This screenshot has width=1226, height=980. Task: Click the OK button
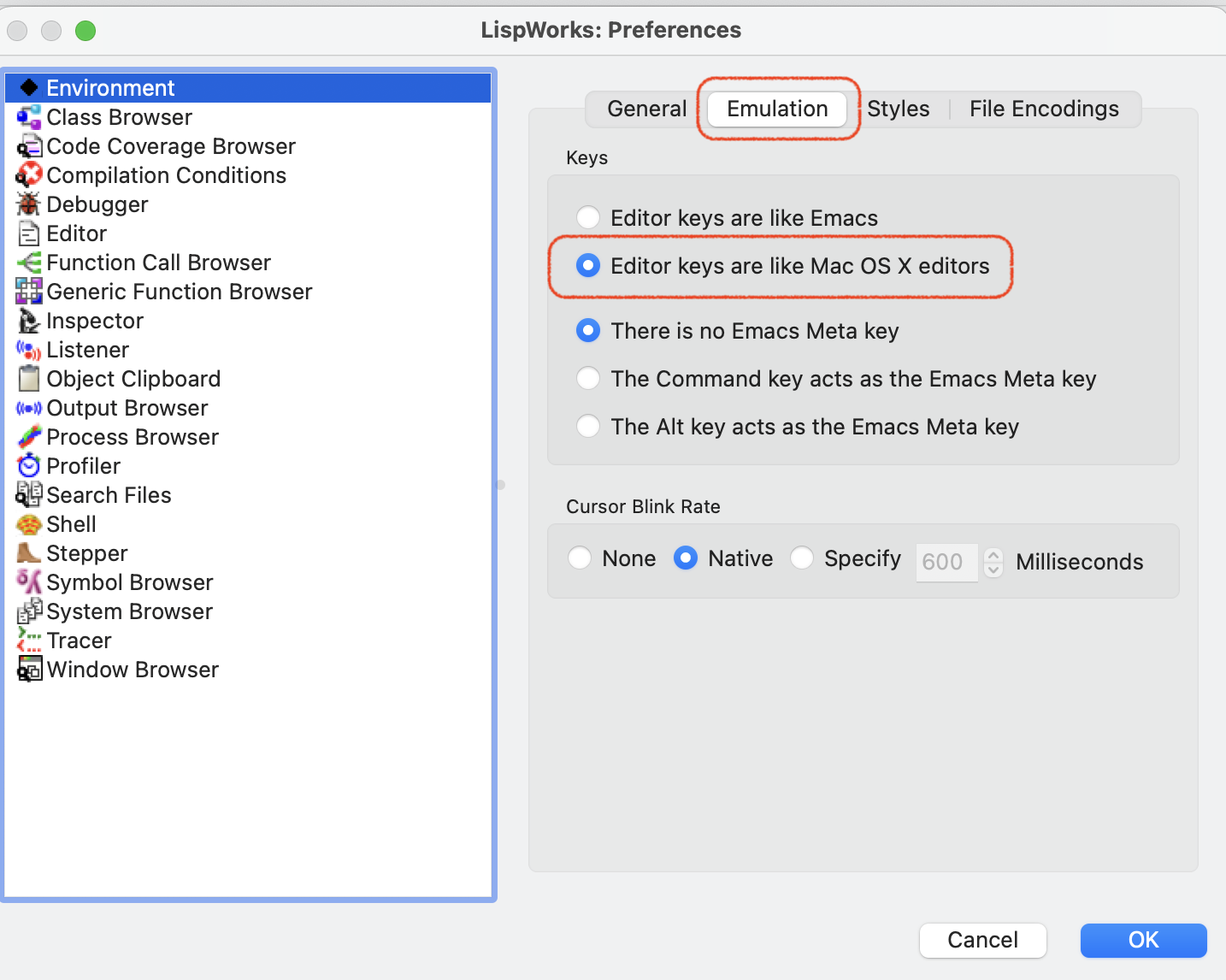pos(1143,940)
